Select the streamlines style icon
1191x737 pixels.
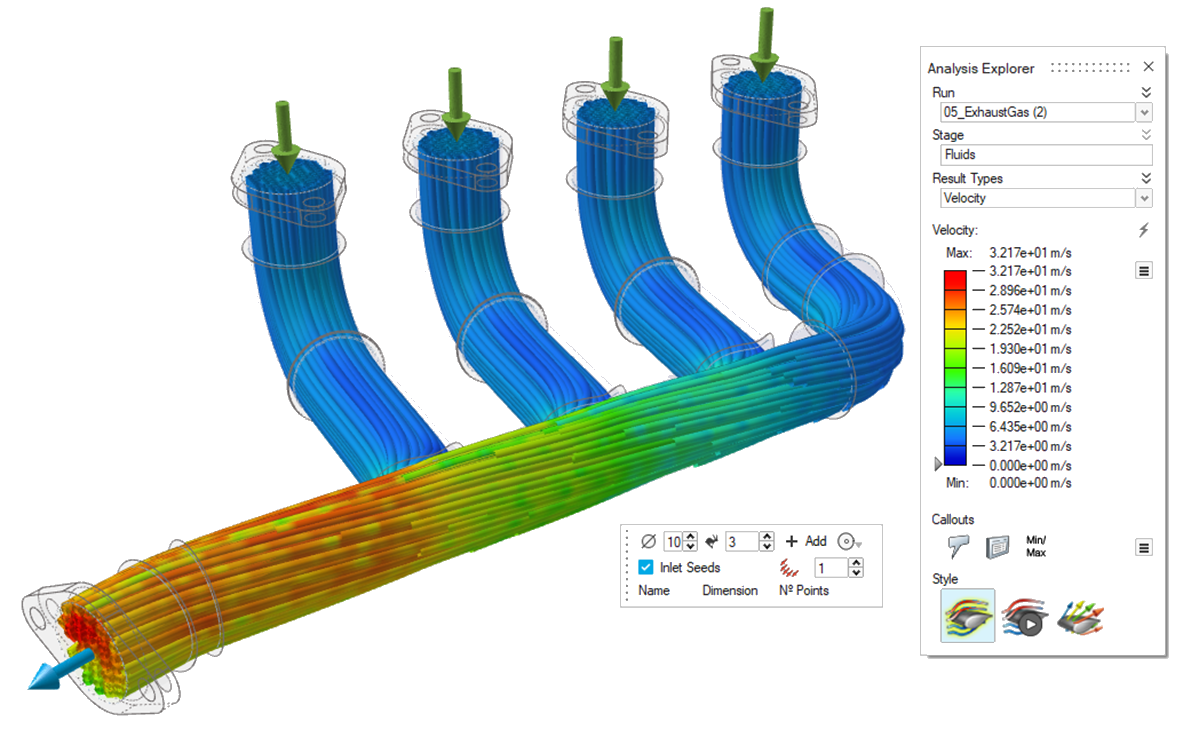967,615
